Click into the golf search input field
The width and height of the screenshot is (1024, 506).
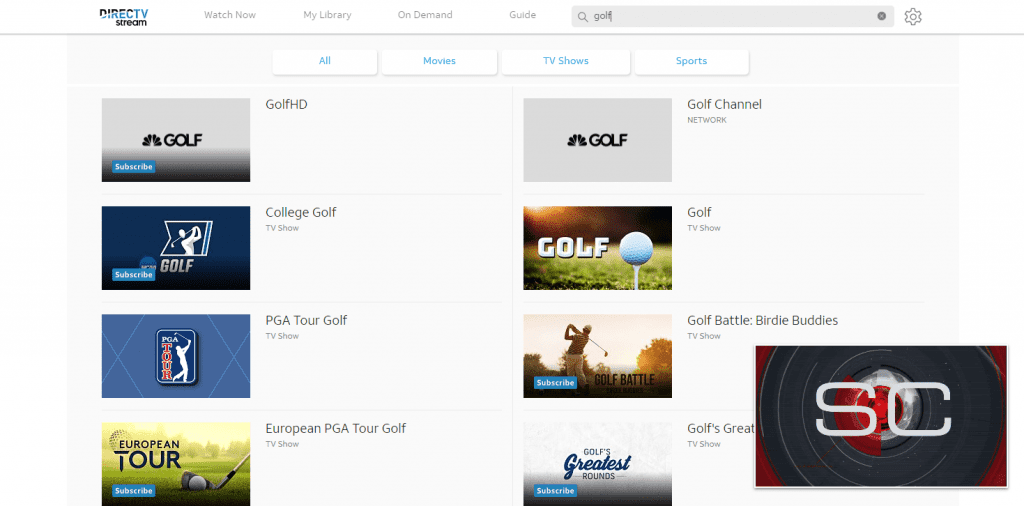click(732, 16)
